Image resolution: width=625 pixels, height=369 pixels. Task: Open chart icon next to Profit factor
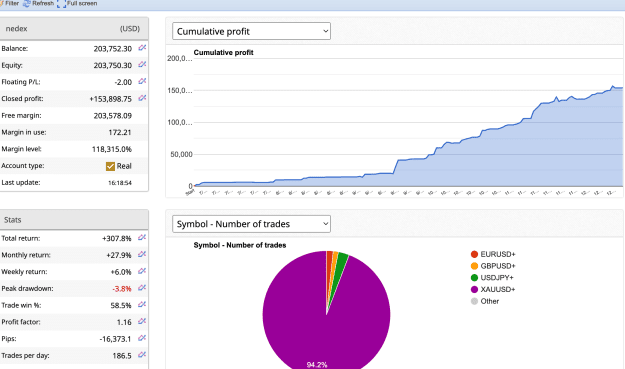(142, 322)
